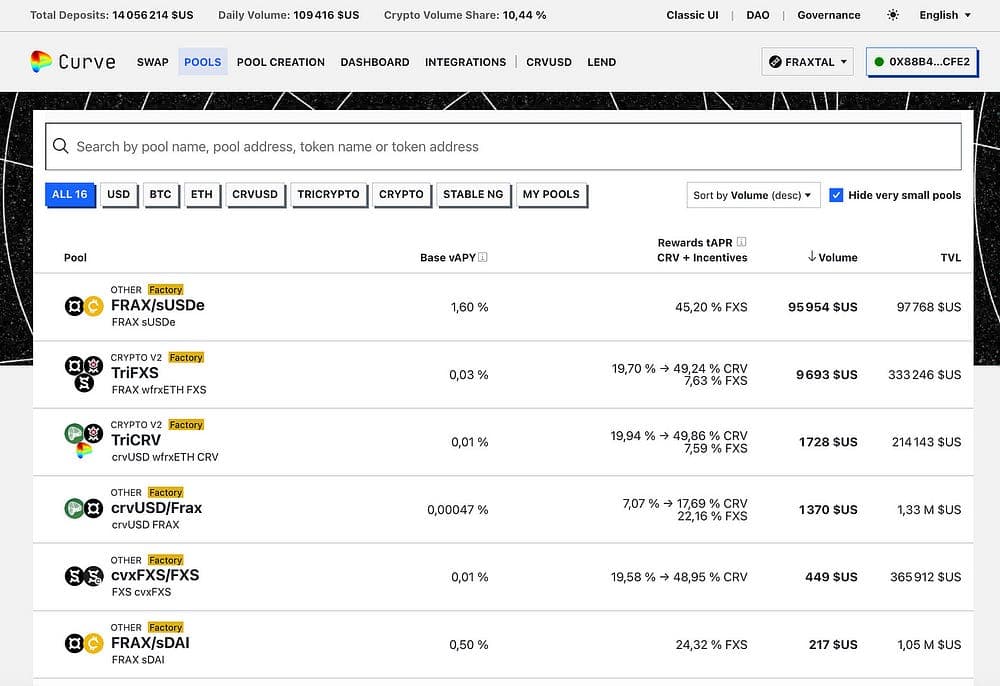Open the Integrations page
1000x686 pixels.
pos(466,62)
